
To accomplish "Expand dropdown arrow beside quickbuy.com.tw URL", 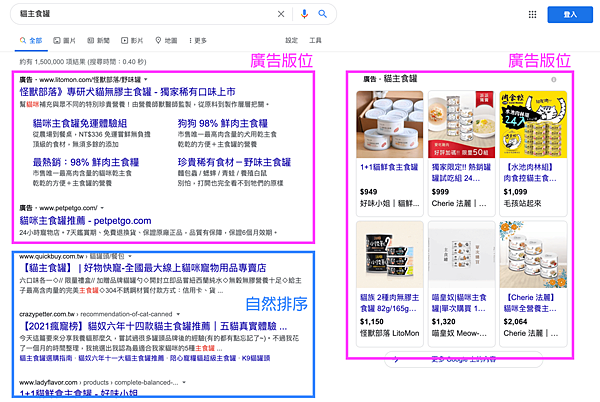I will [x=130, y=256].
